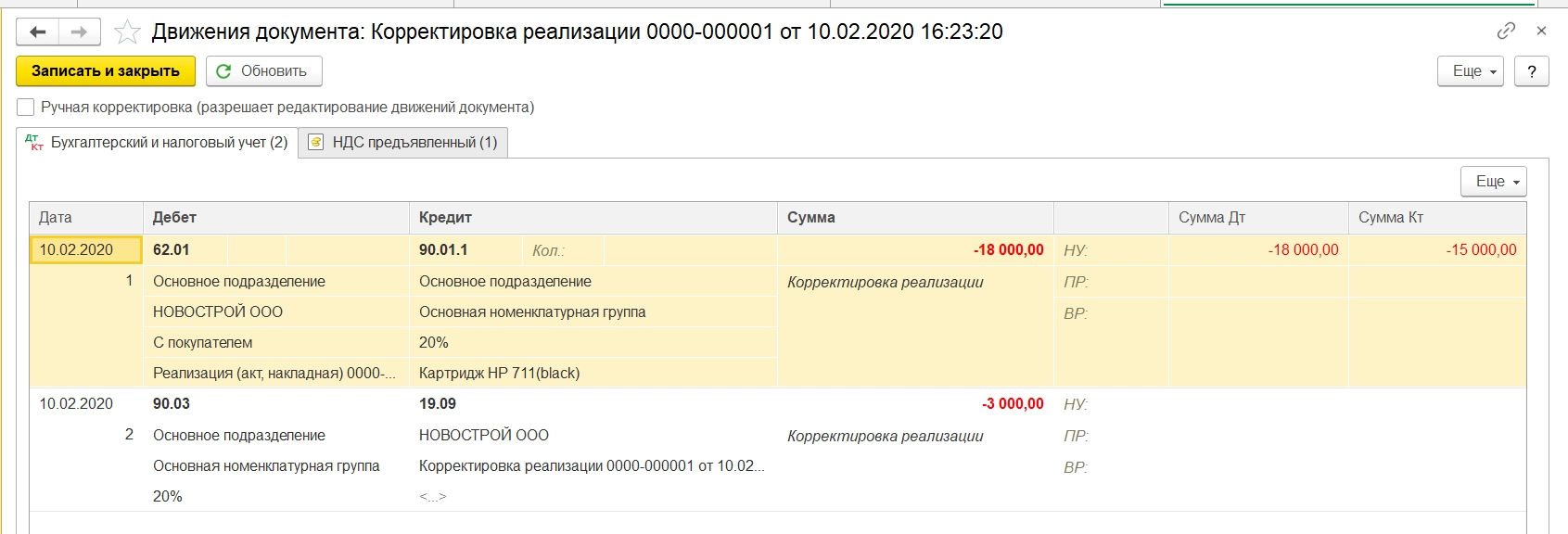Click the Кредит column header
This screenshot has height=534, width=1568.
592,218
